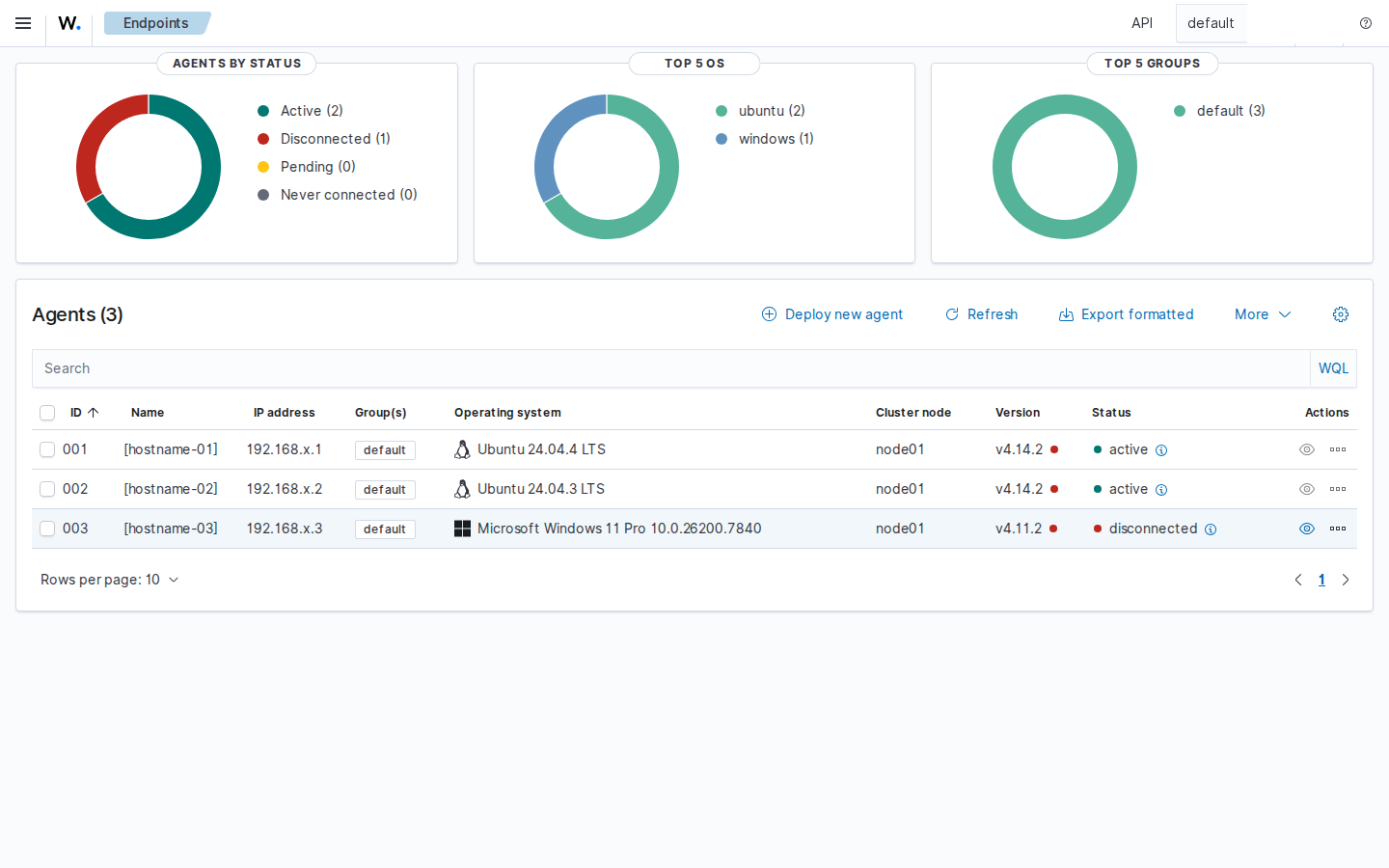
Task: Change Rows per page setting
Action: point(110,580)
